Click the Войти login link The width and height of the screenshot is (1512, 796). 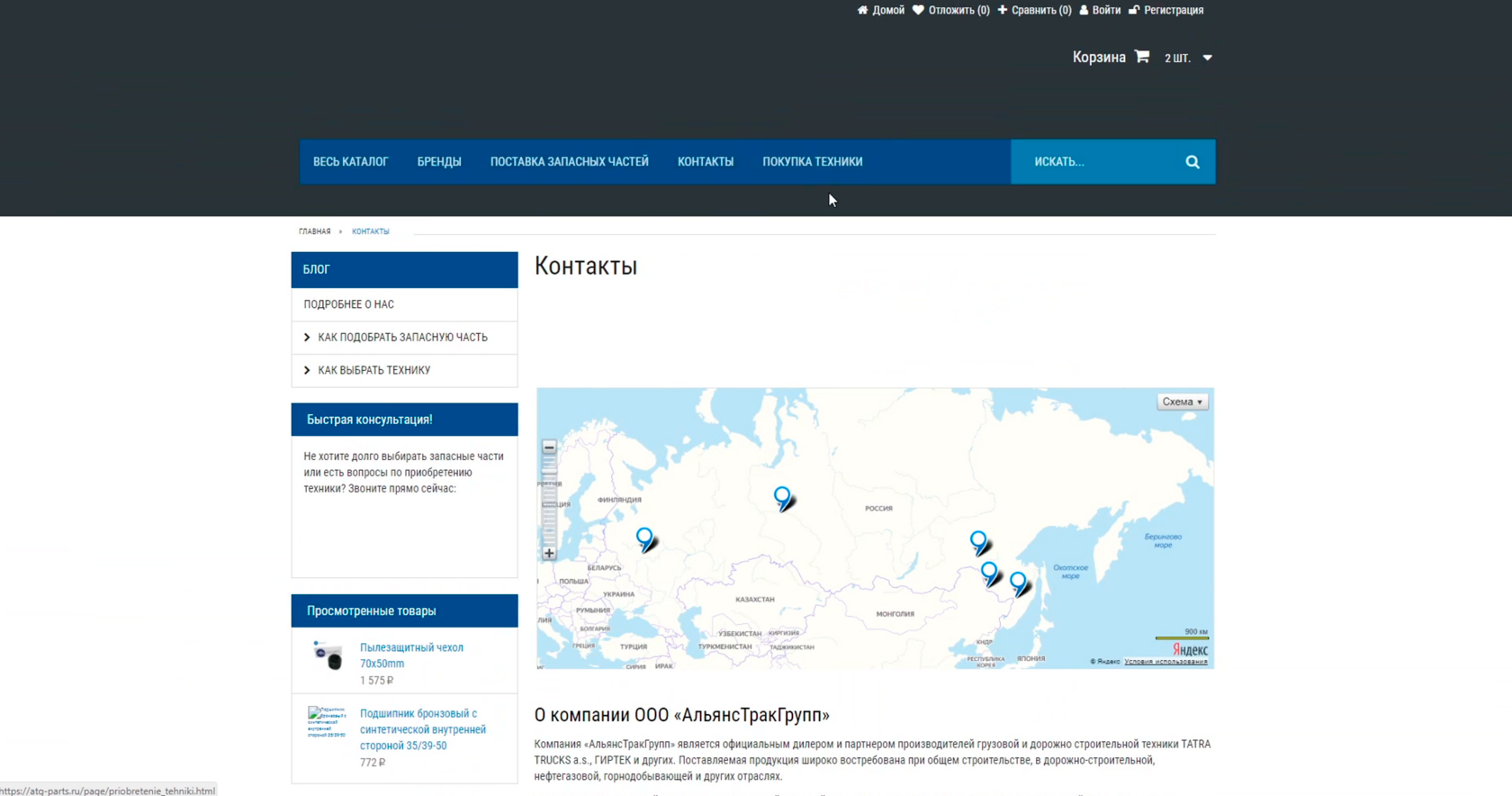pyautogui.click(x=1100, y=10)
